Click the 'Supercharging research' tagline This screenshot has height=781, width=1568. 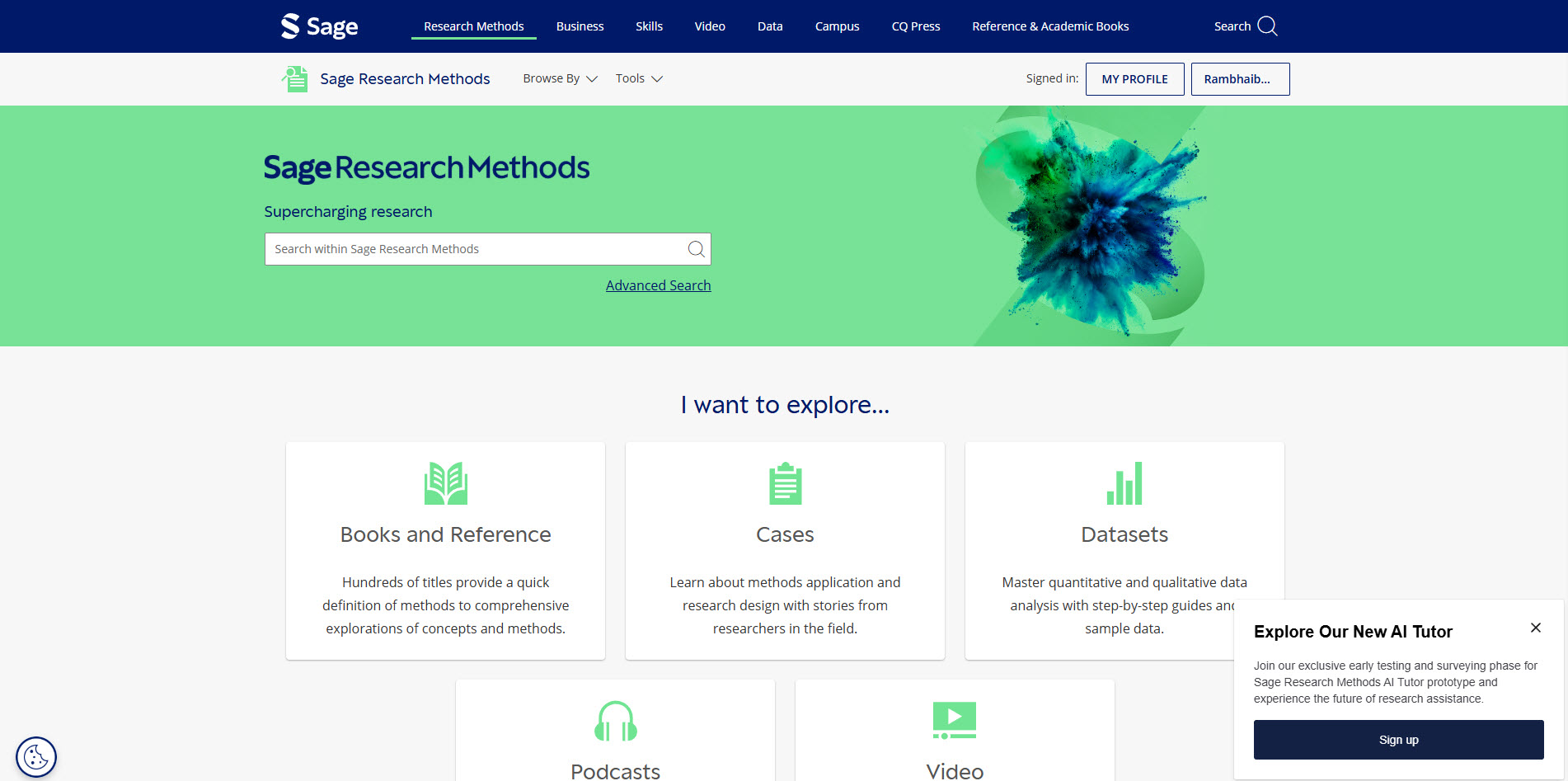(348, 212)
